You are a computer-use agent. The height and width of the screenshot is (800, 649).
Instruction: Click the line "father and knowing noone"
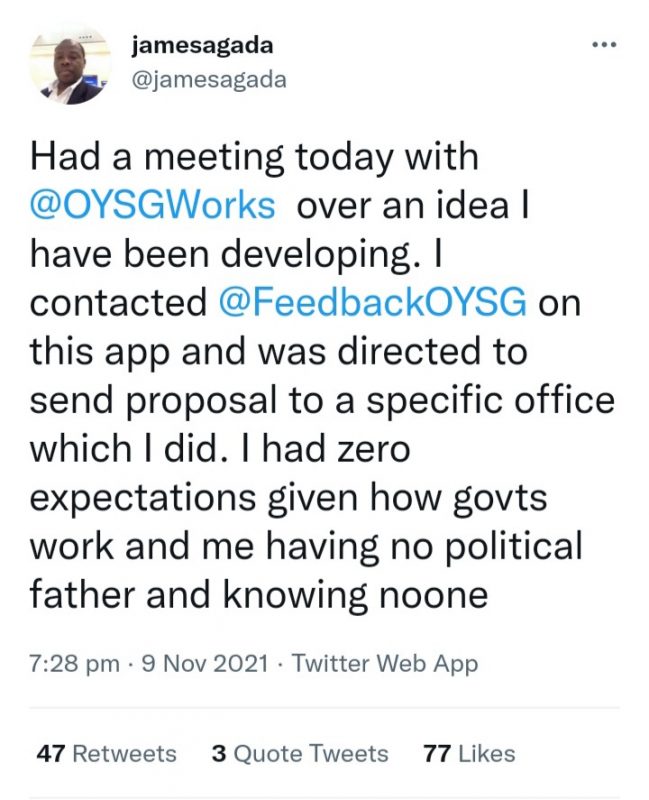point(258,595)
